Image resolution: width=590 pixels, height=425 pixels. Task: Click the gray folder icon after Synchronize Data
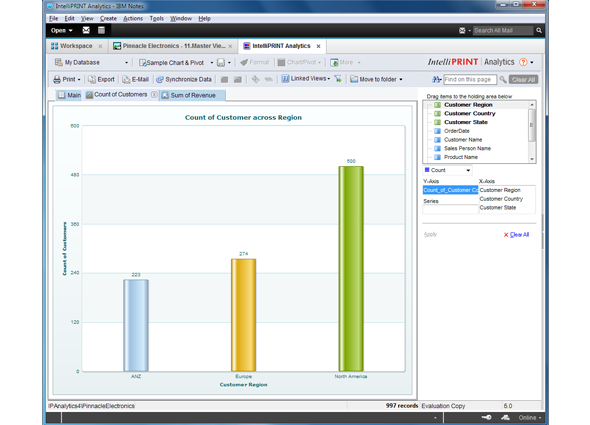(224, 79)
